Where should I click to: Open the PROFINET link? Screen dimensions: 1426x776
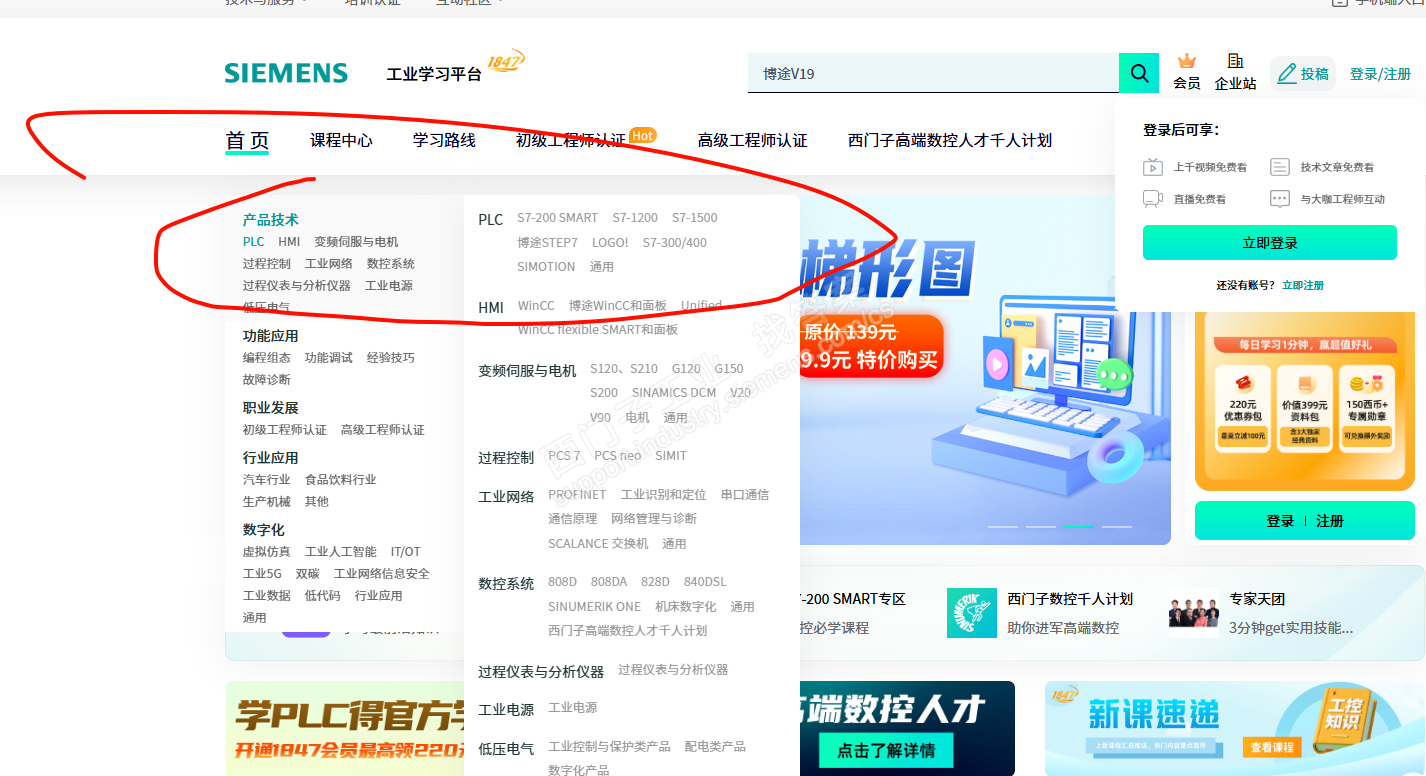tap(577, 495)
